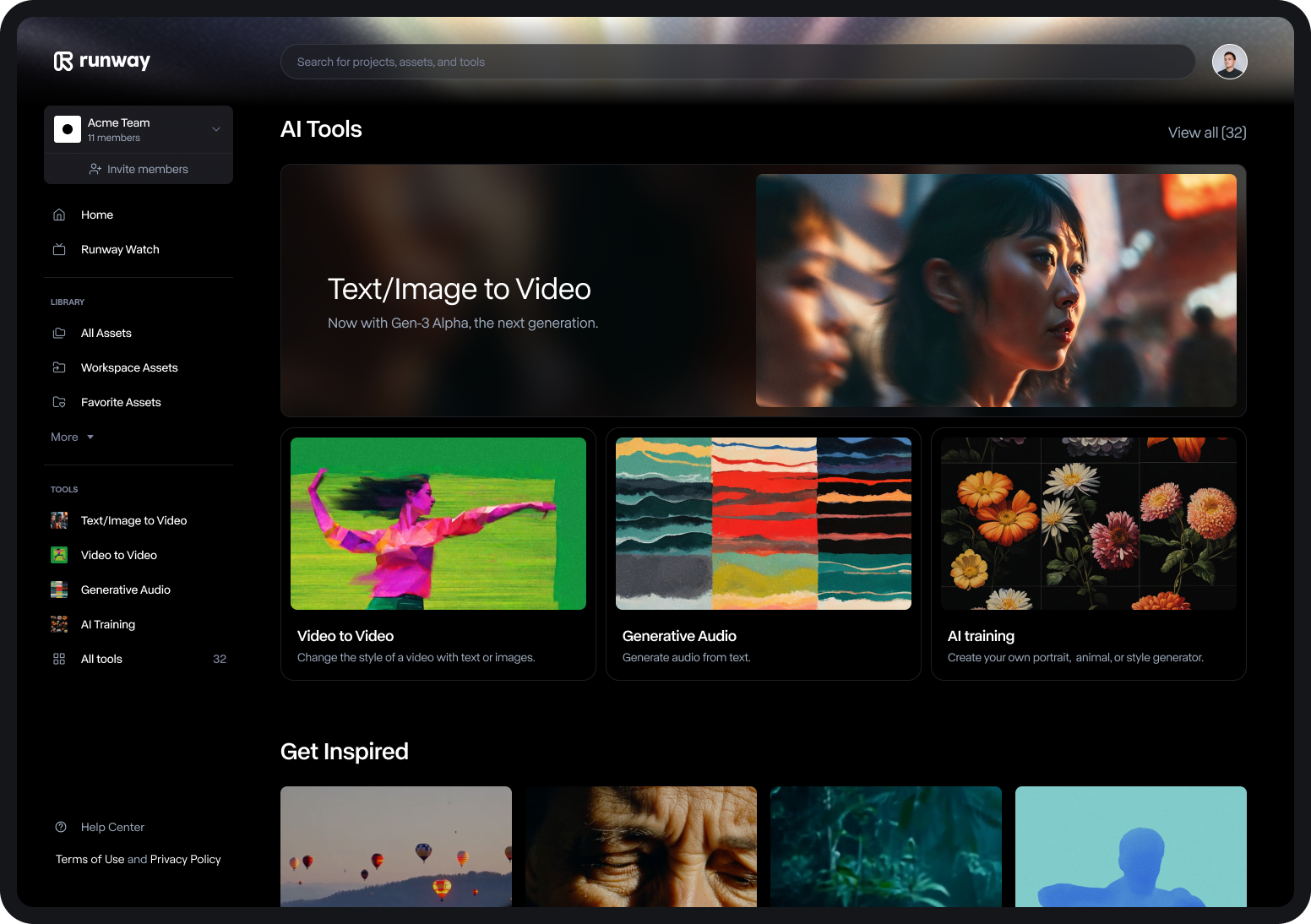This screenshot has height=924, width=1311.
Task: Click the search projects, assets, and tools field
Action: point(737,62)
